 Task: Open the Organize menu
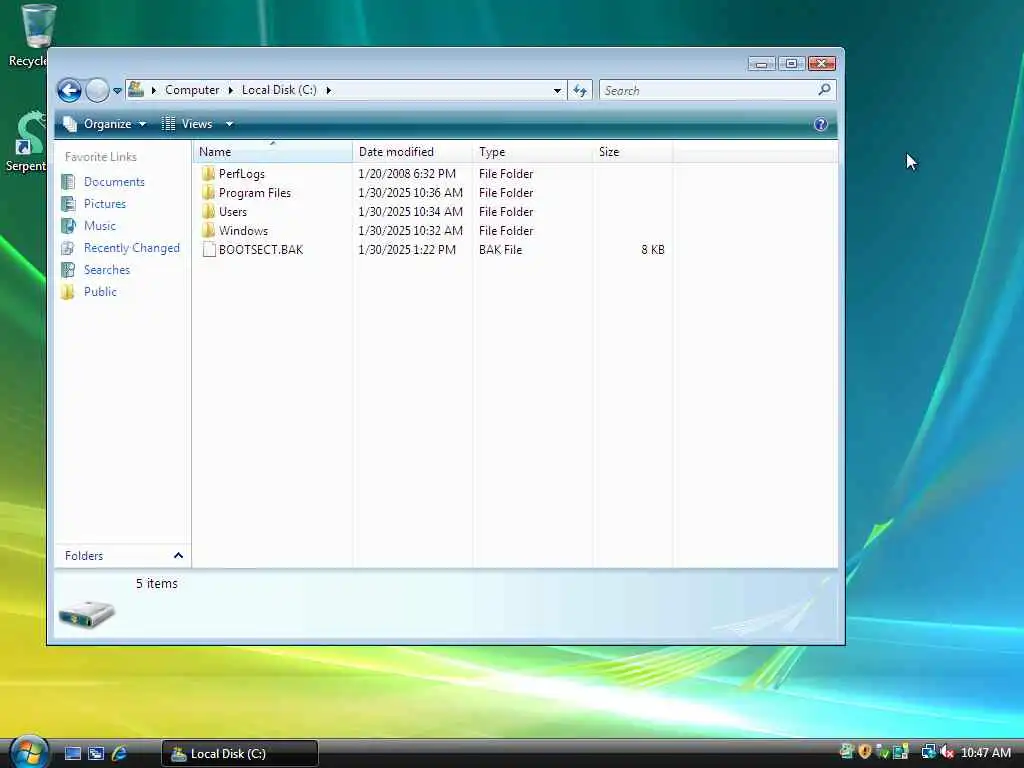pos(104,124)
